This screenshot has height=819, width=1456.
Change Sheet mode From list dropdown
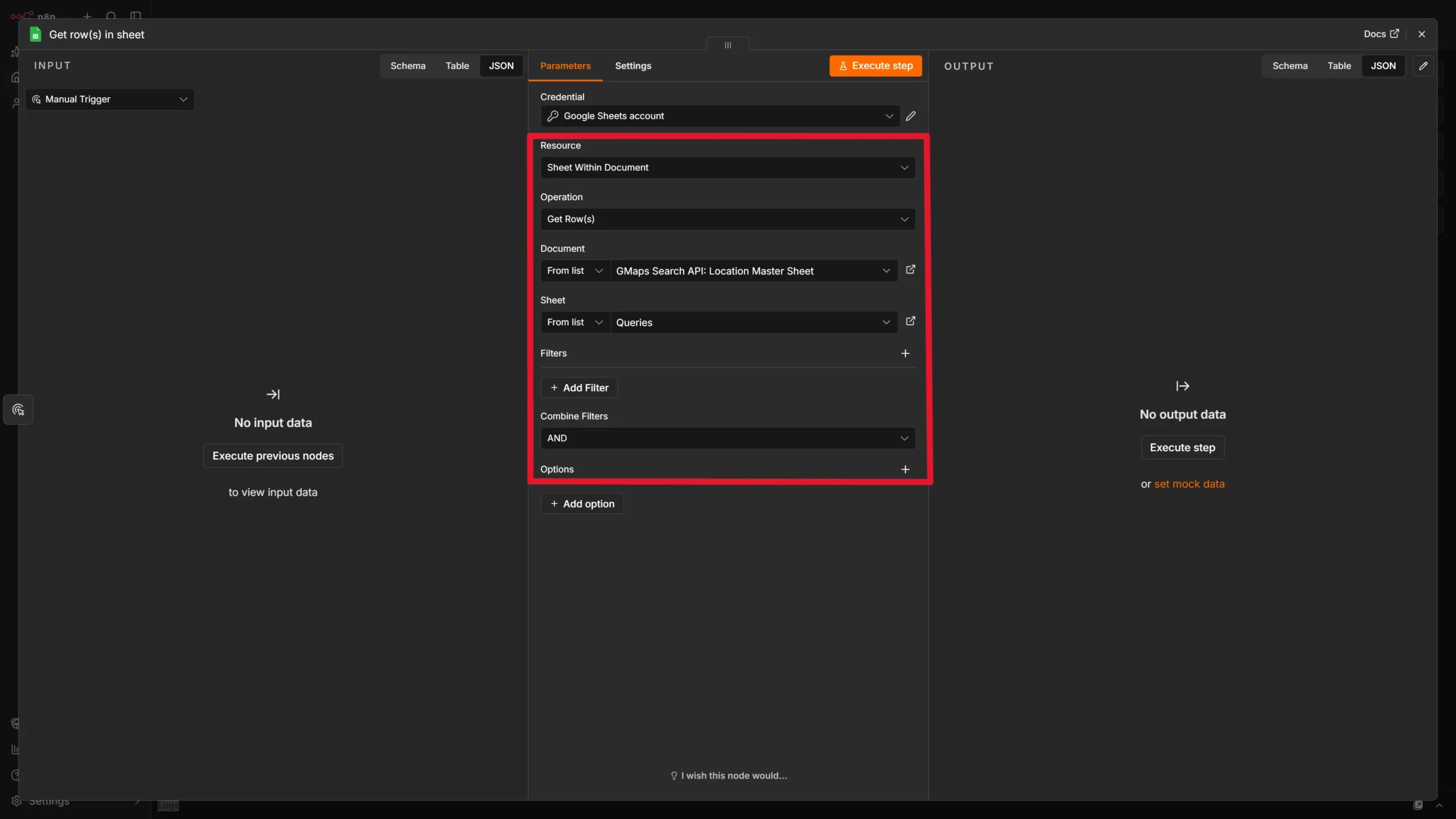click(x=575, y=322)
